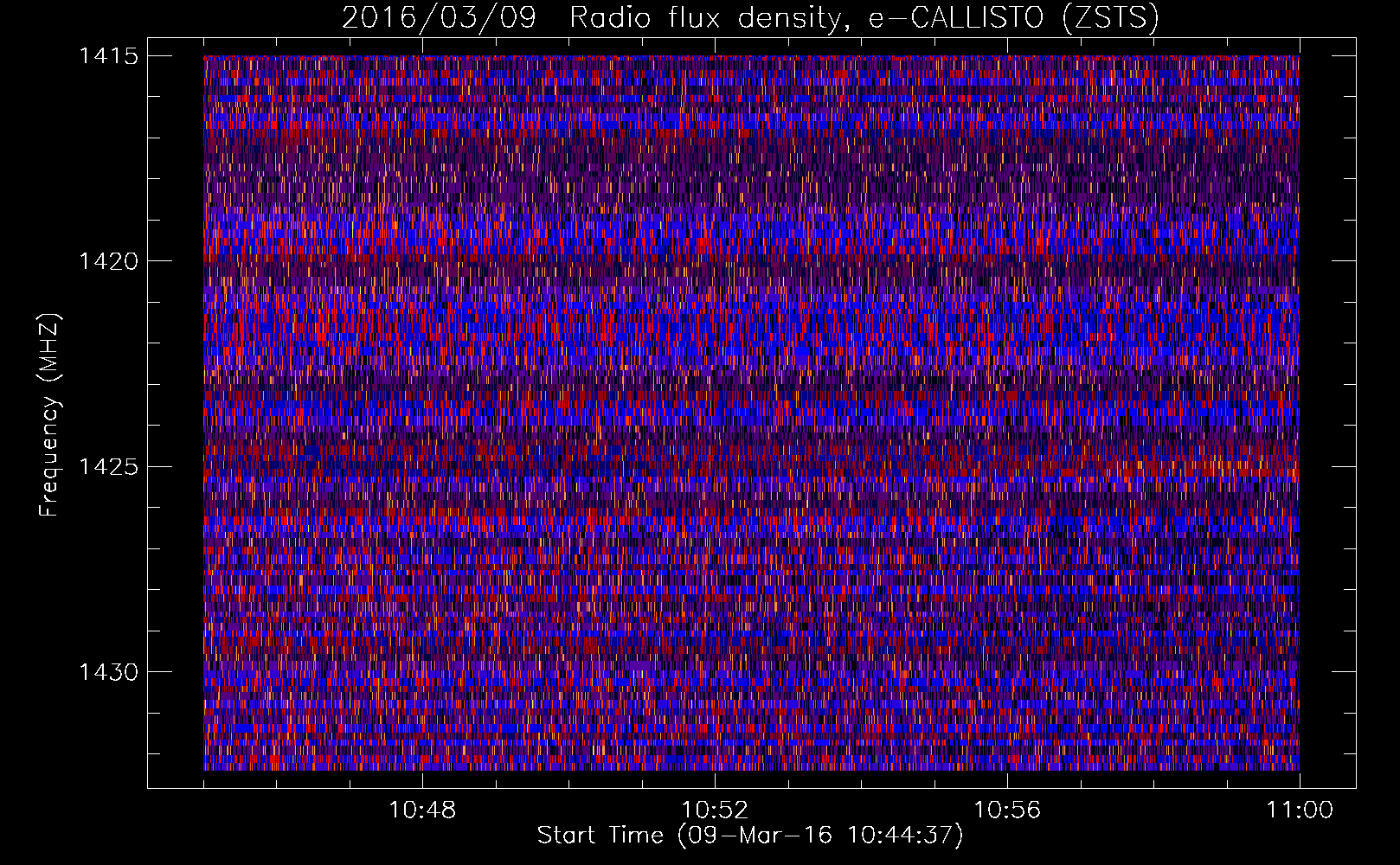
Task: Click the 1420 frequency tick label
Action: (108, 261)
